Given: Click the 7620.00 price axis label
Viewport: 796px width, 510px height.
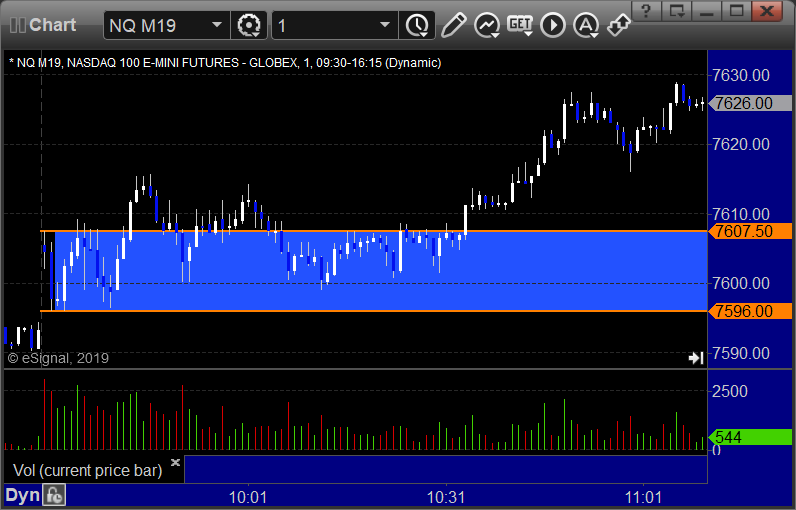Looking at the screenshot, I should click(741, 144).
